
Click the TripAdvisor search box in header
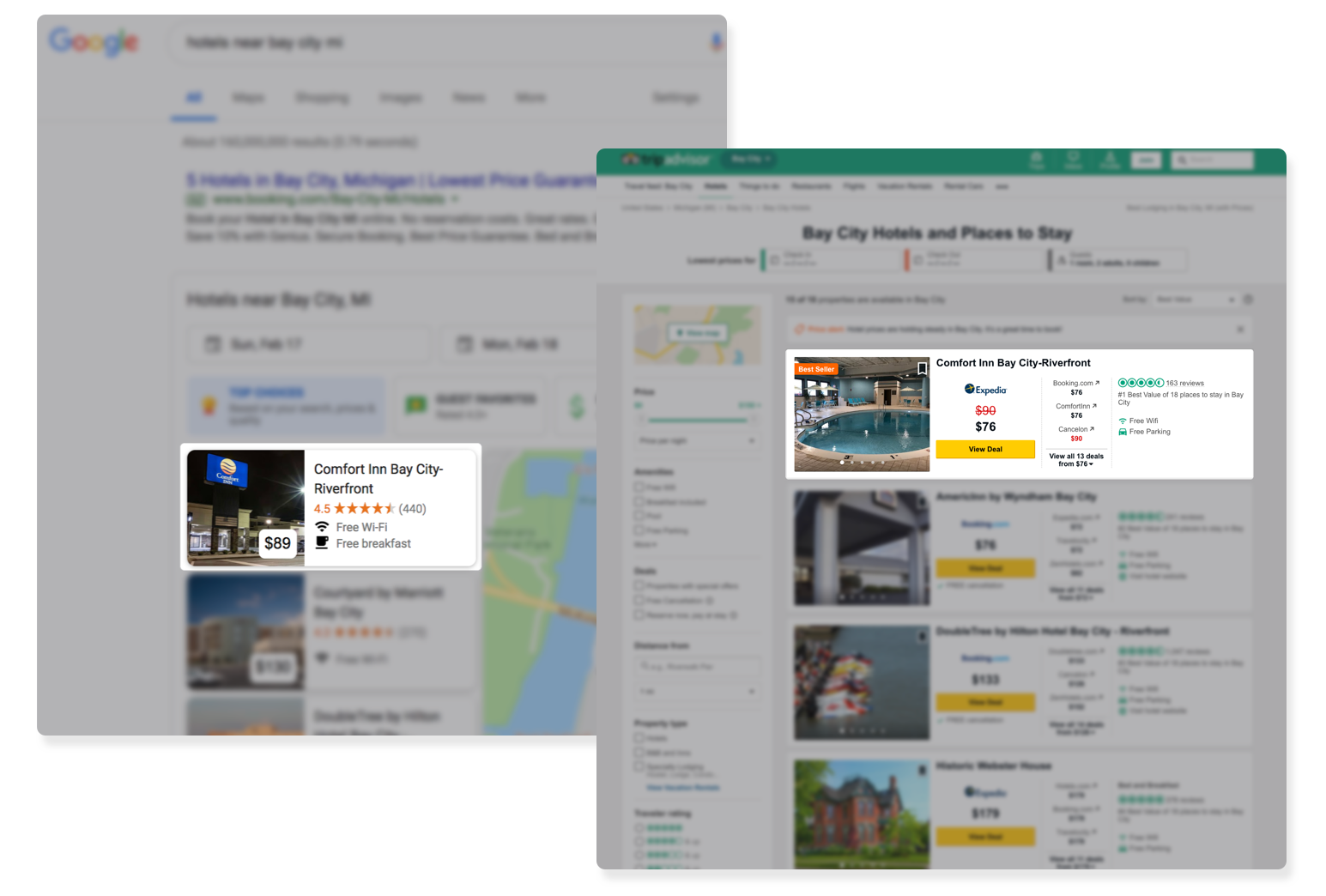pyautogui.click(x=1212, y=160)
